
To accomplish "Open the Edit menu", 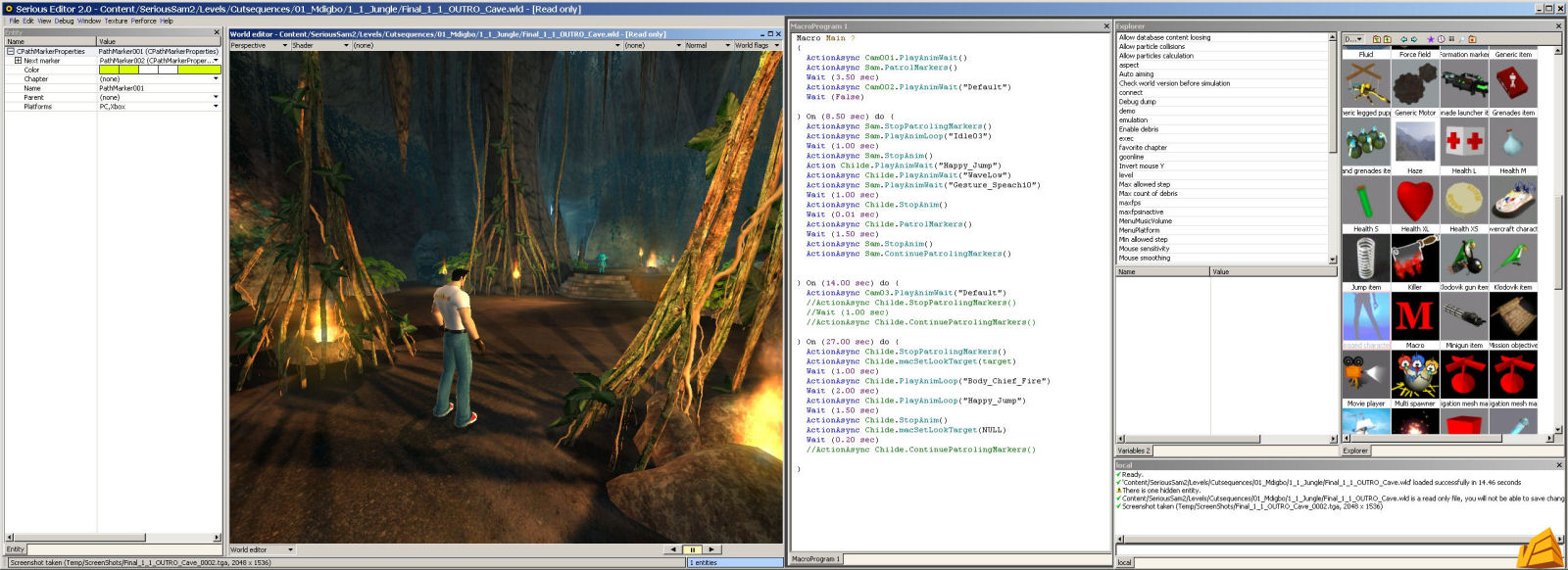I will pyautogui.click(x=28, y=21).
